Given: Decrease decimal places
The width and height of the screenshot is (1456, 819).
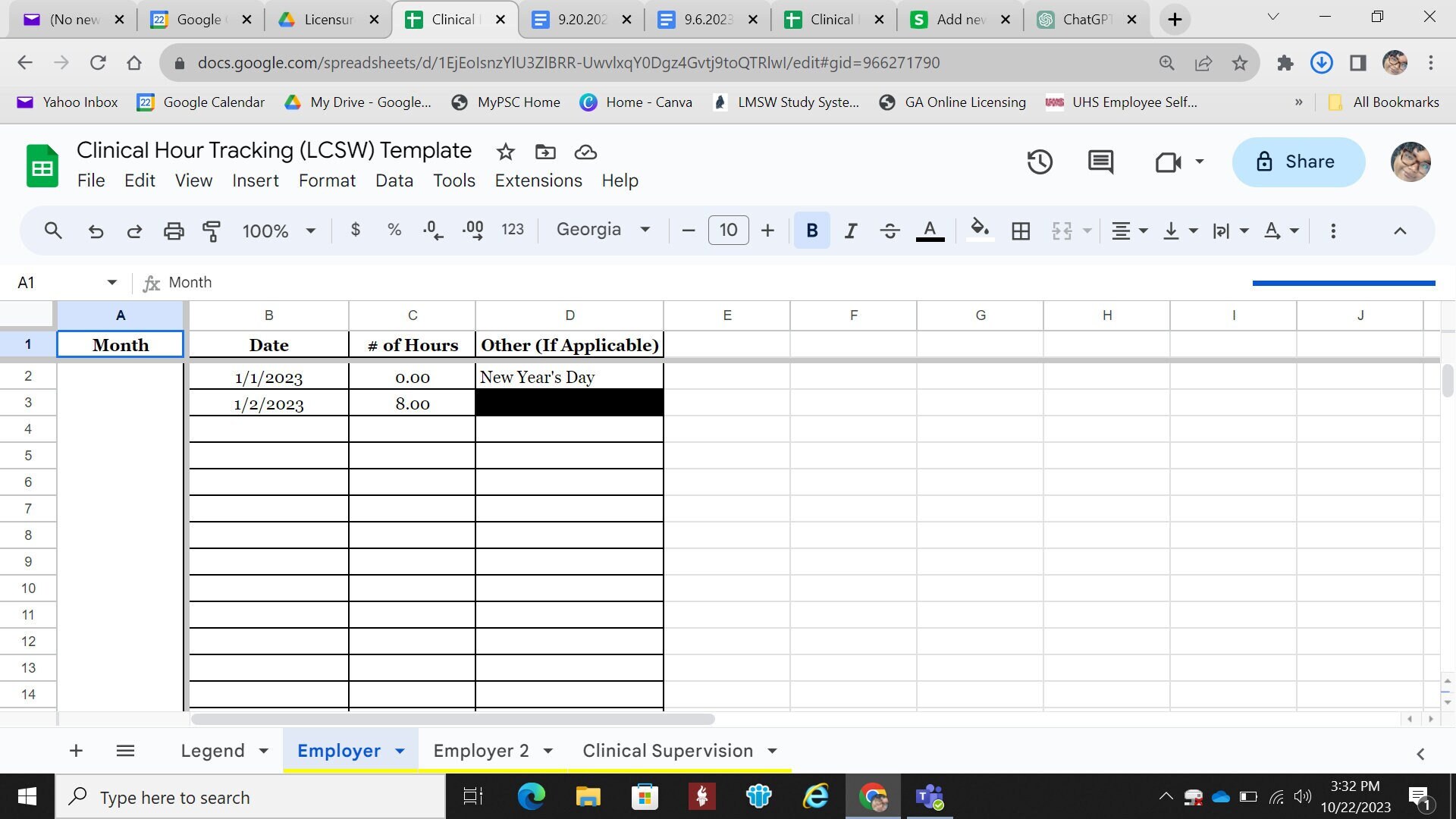Looking at the screenshot, I should 432,230.
